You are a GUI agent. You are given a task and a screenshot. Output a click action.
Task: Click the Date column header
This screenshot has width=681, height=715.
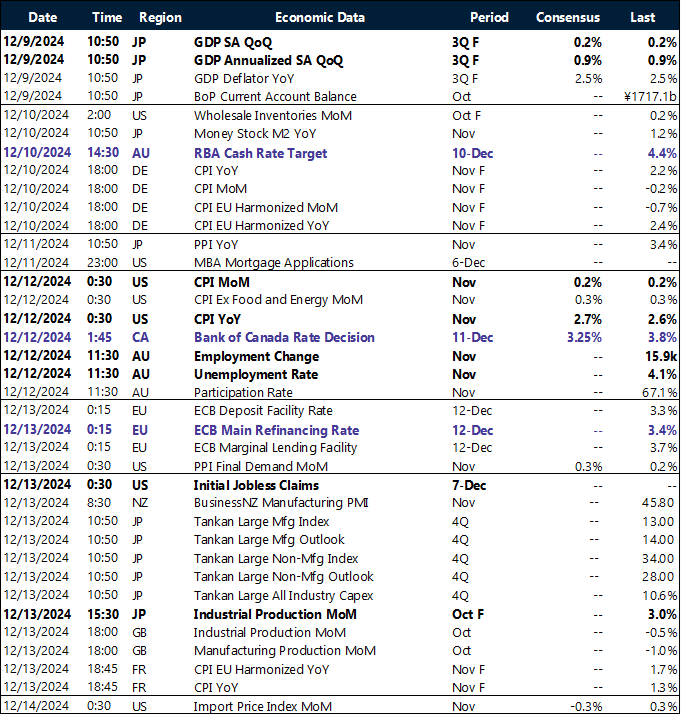(42, 17)
